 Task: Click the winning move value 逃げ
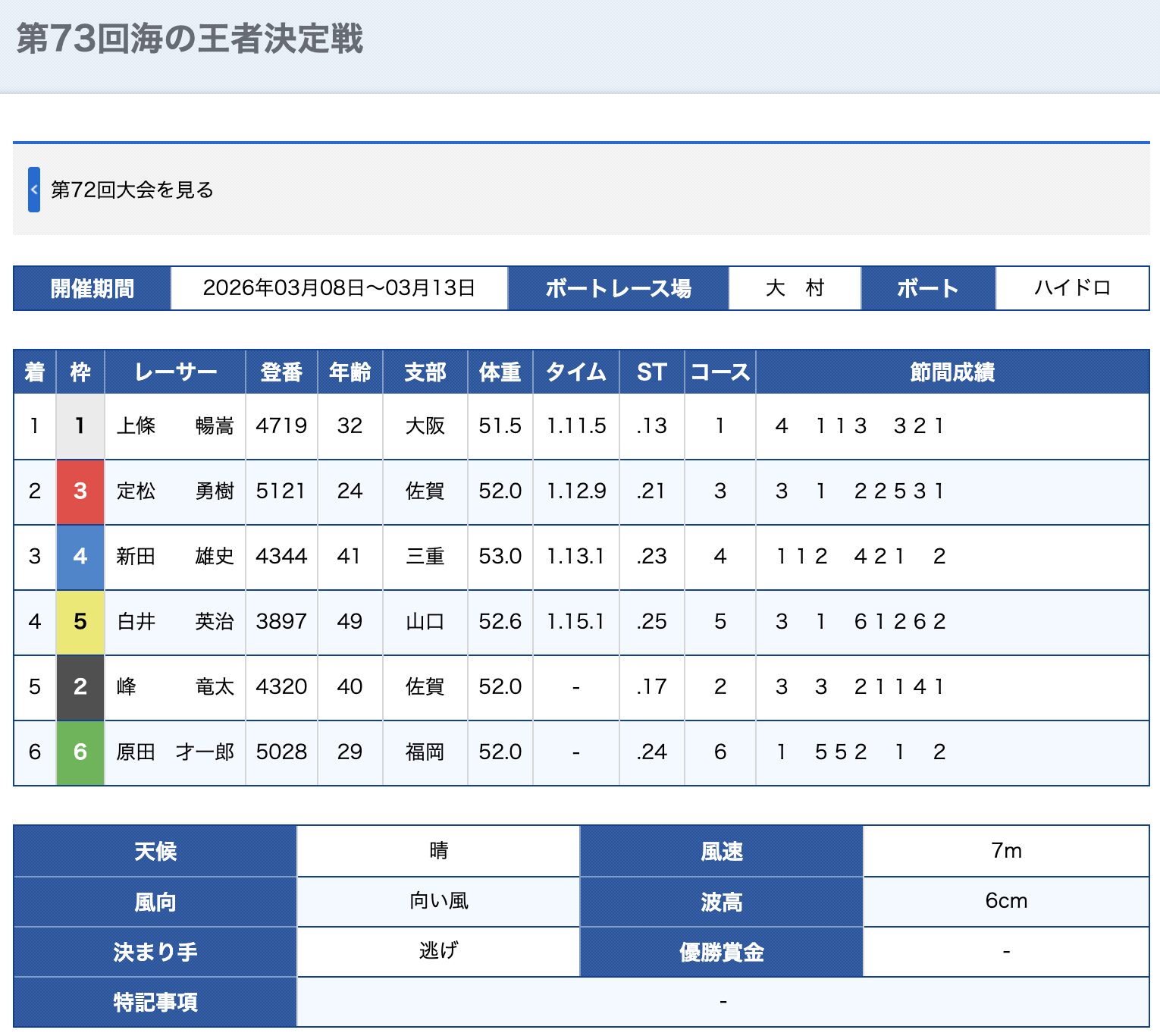coord(438,951)
